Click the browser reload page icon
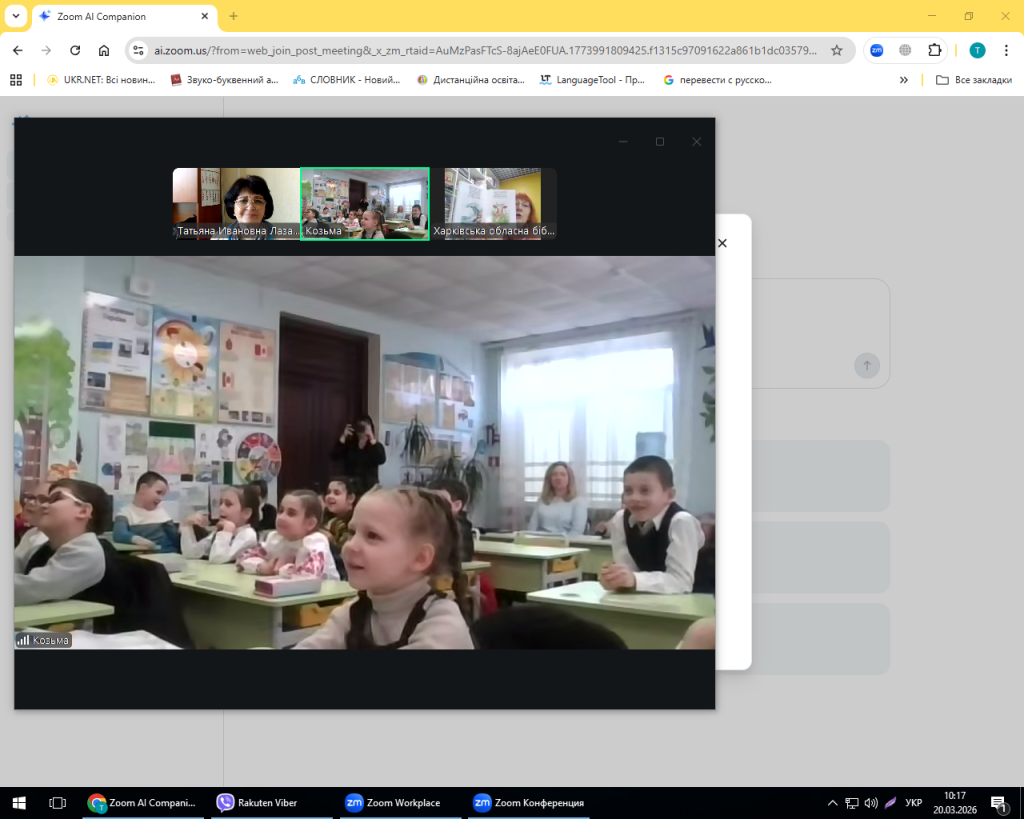 pyautogui.click(x=75, y=50)
